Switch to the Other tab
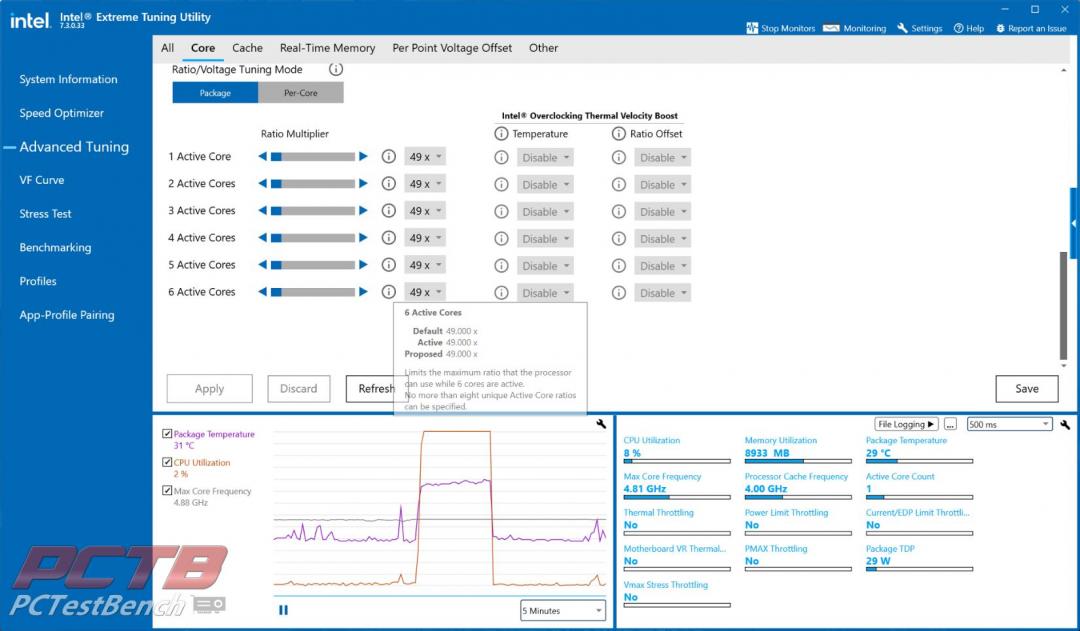This screenshot has height=631, width=1080. coord(543,48)
